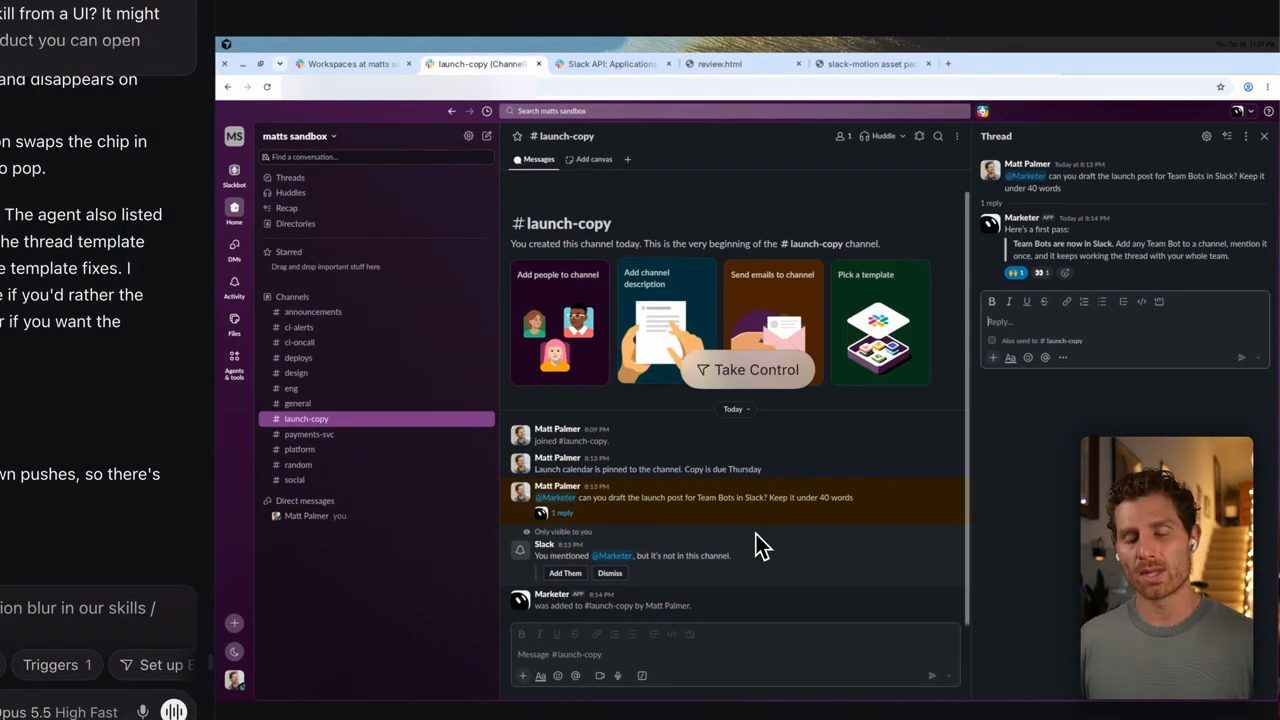Check Also send to #launch-copy

(x=992, y=340)
